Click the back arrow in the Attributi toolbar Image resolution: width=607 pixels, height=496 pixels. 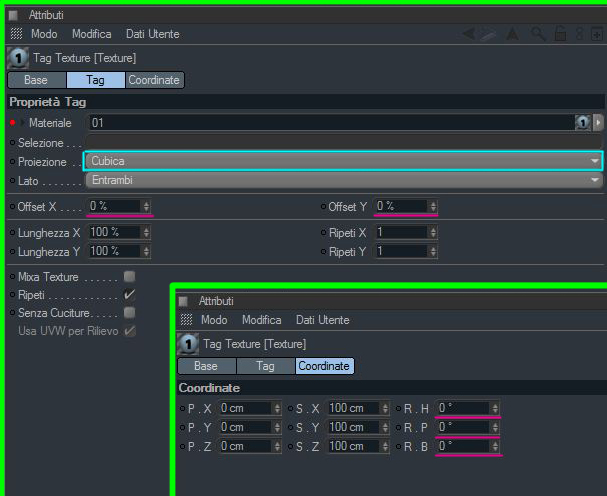click(469, 34)
